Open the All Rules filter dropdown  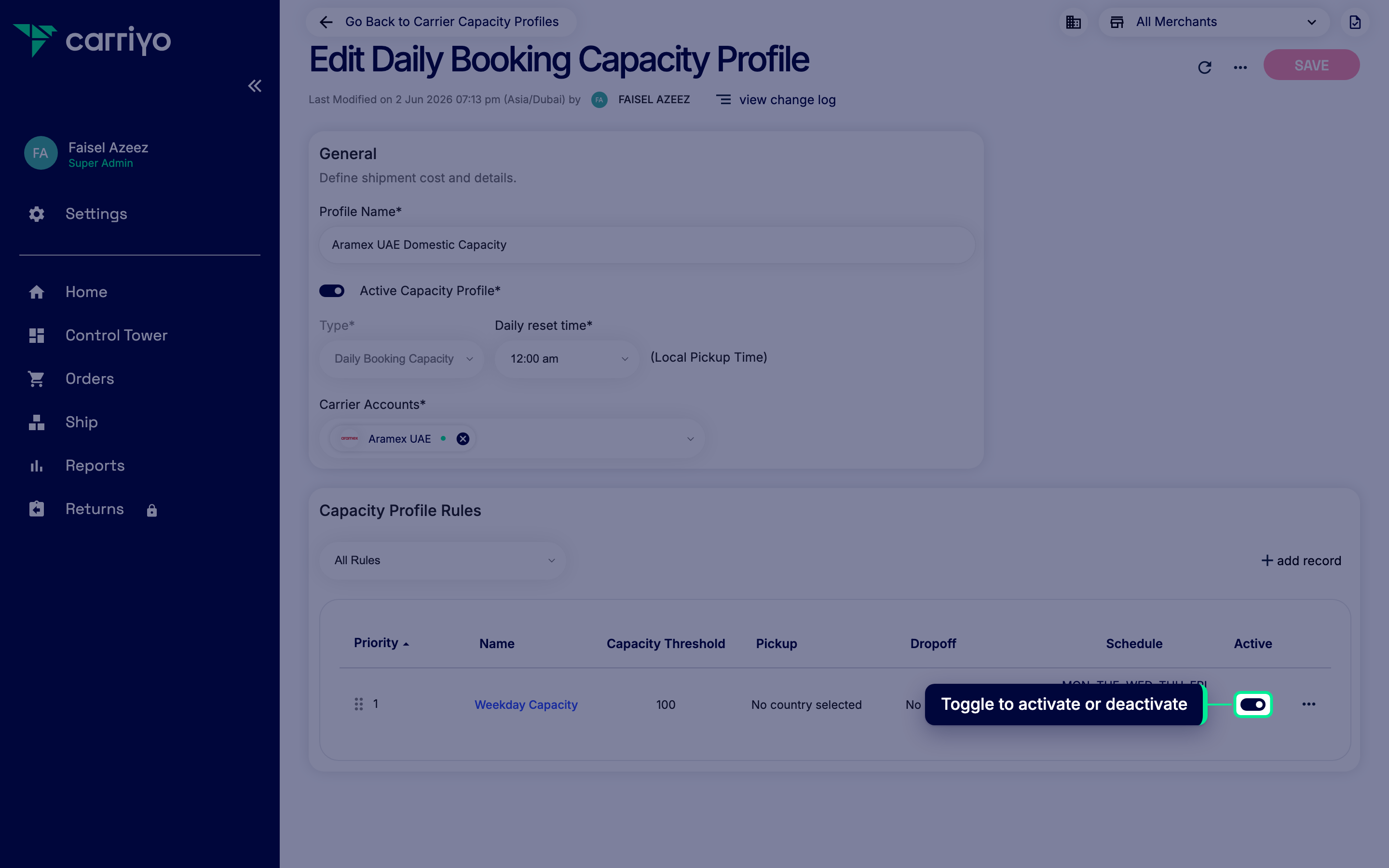[x=443, y=560]
